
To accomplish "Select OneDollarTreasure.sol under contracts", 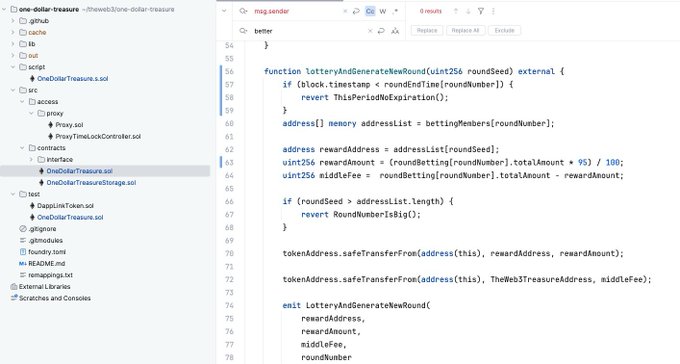I will (79, 171).
